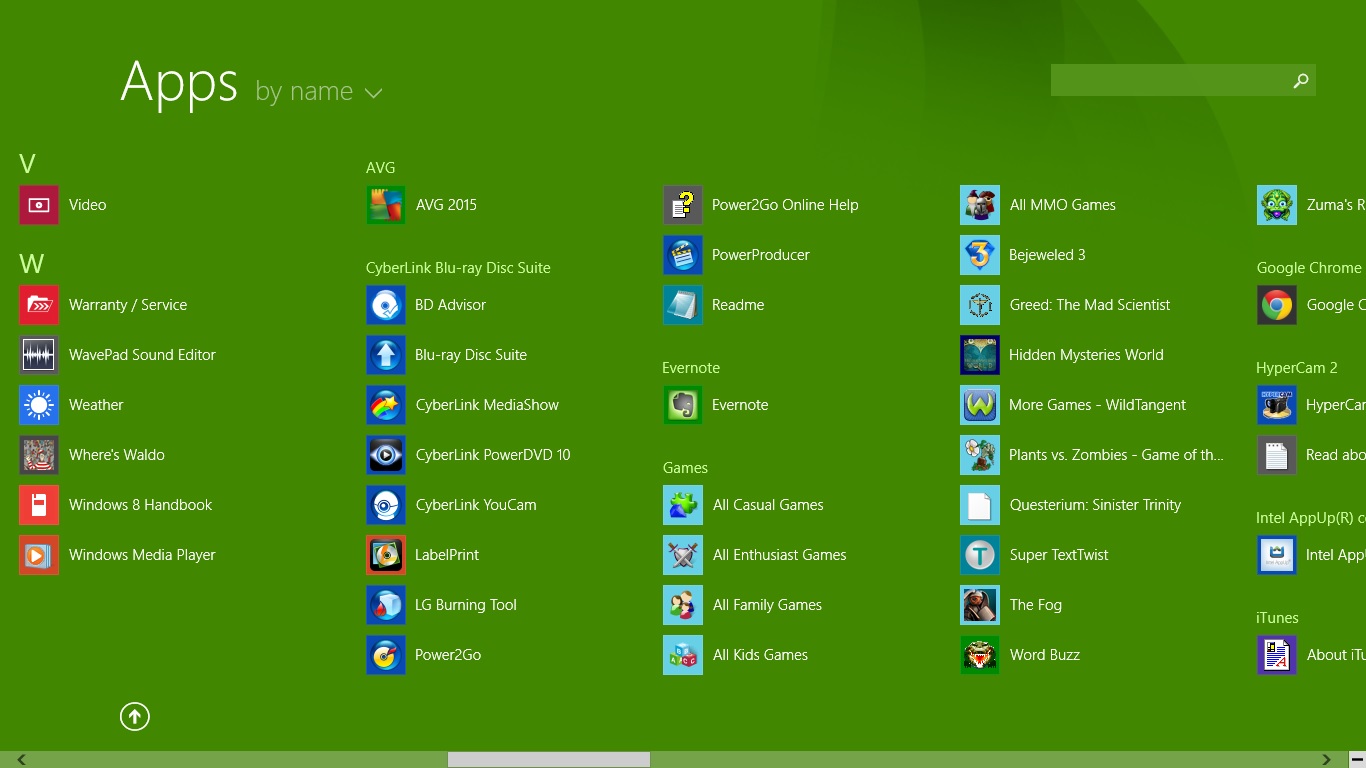This screenshot has height=768, width=1366.
Task: Click the horizontal scrollbar thumb
Action: tap(549, 760)
